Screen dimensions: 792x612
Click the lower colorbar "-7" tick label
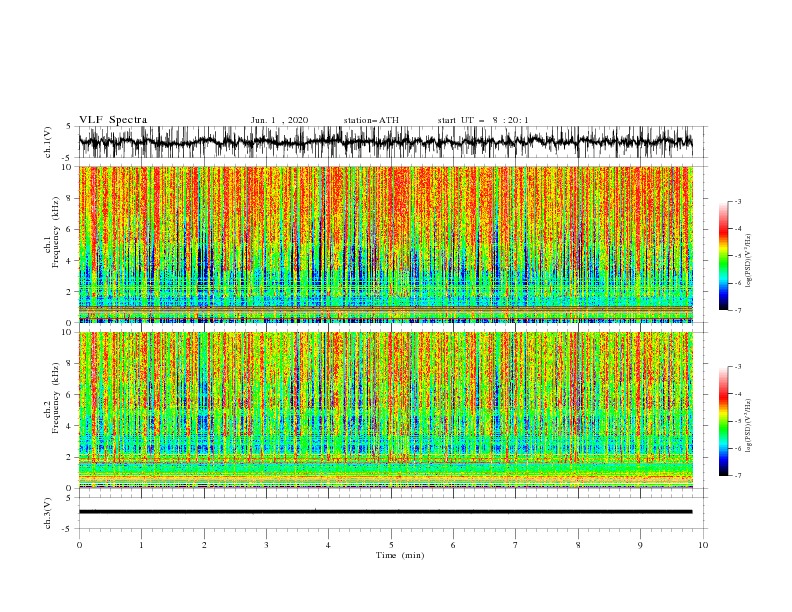[x=738, y=476]
